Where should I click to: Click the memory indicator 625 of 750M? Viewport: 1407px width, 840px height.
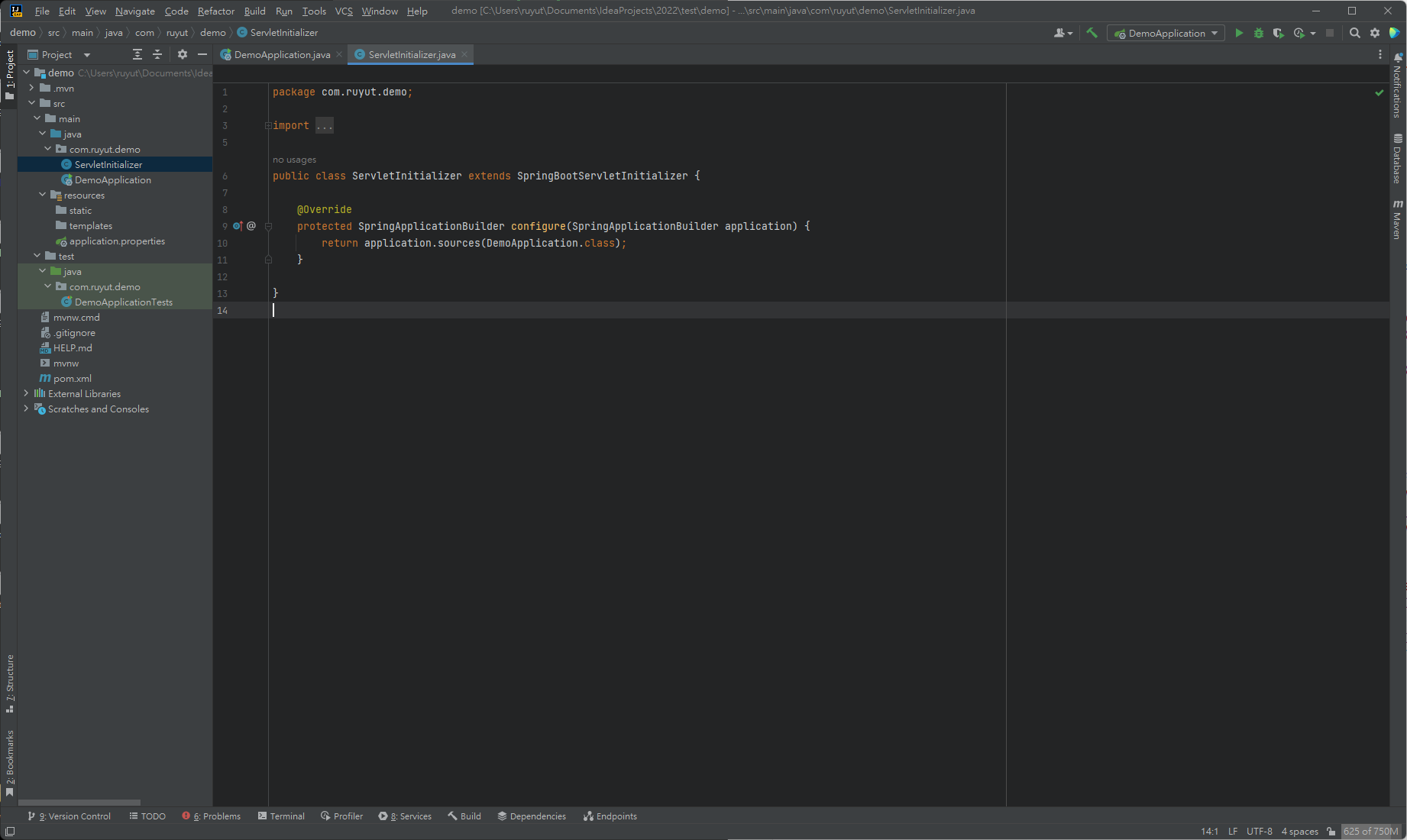[x=1371, y=832]
